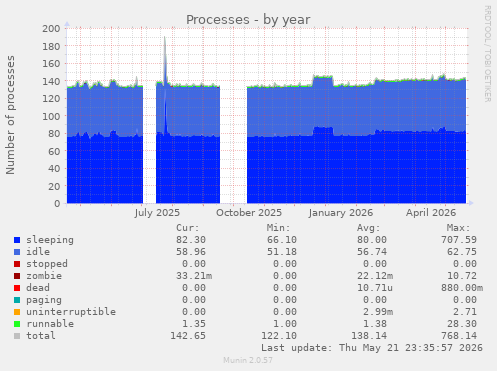Click the 'October 2025' axis label
The width and height of the screenshot is (497, 371).
coord(249,213)
